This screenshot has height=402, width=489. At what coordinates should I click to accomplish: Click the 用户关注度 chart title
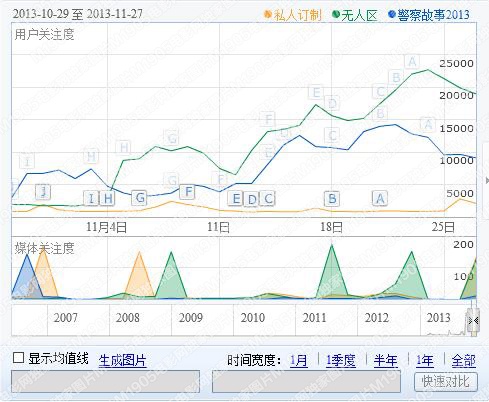pos(44,34)
